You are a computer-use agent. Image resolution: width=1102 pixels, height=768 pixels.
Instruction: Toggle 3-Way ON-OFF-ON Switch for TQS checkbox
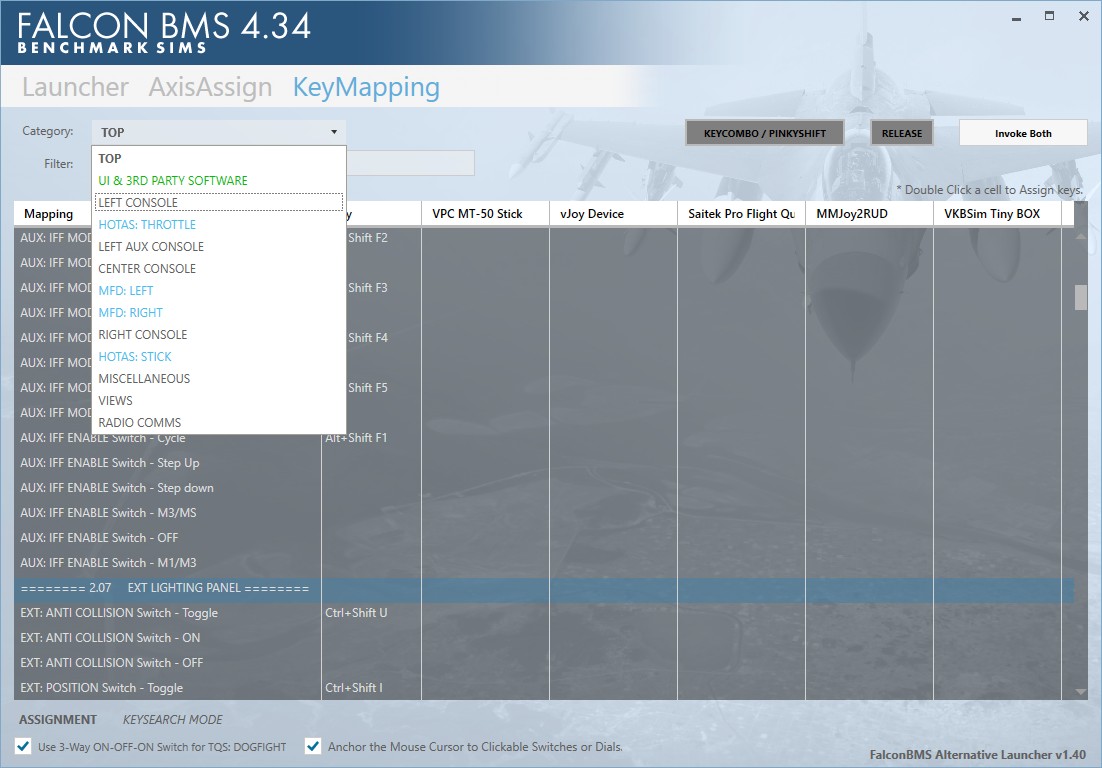23,746
